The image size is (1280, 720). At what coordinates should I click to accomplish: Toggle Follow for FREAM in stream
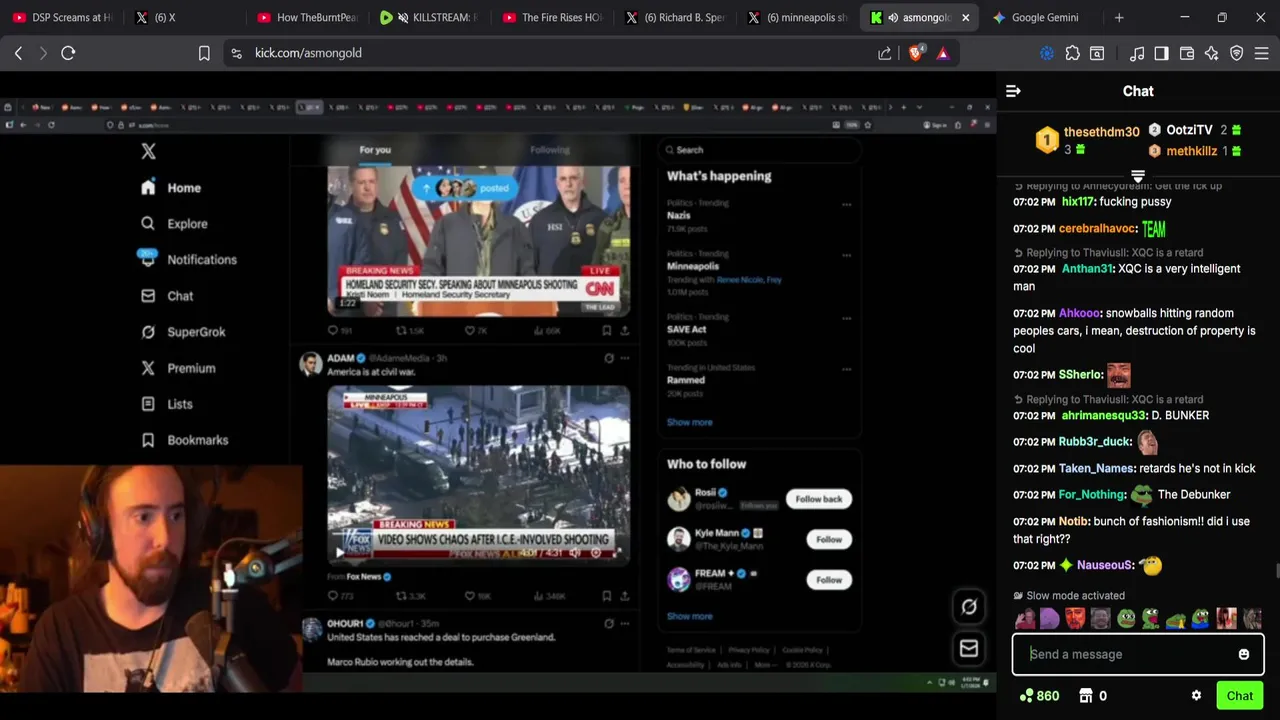(x=829, y=580)
